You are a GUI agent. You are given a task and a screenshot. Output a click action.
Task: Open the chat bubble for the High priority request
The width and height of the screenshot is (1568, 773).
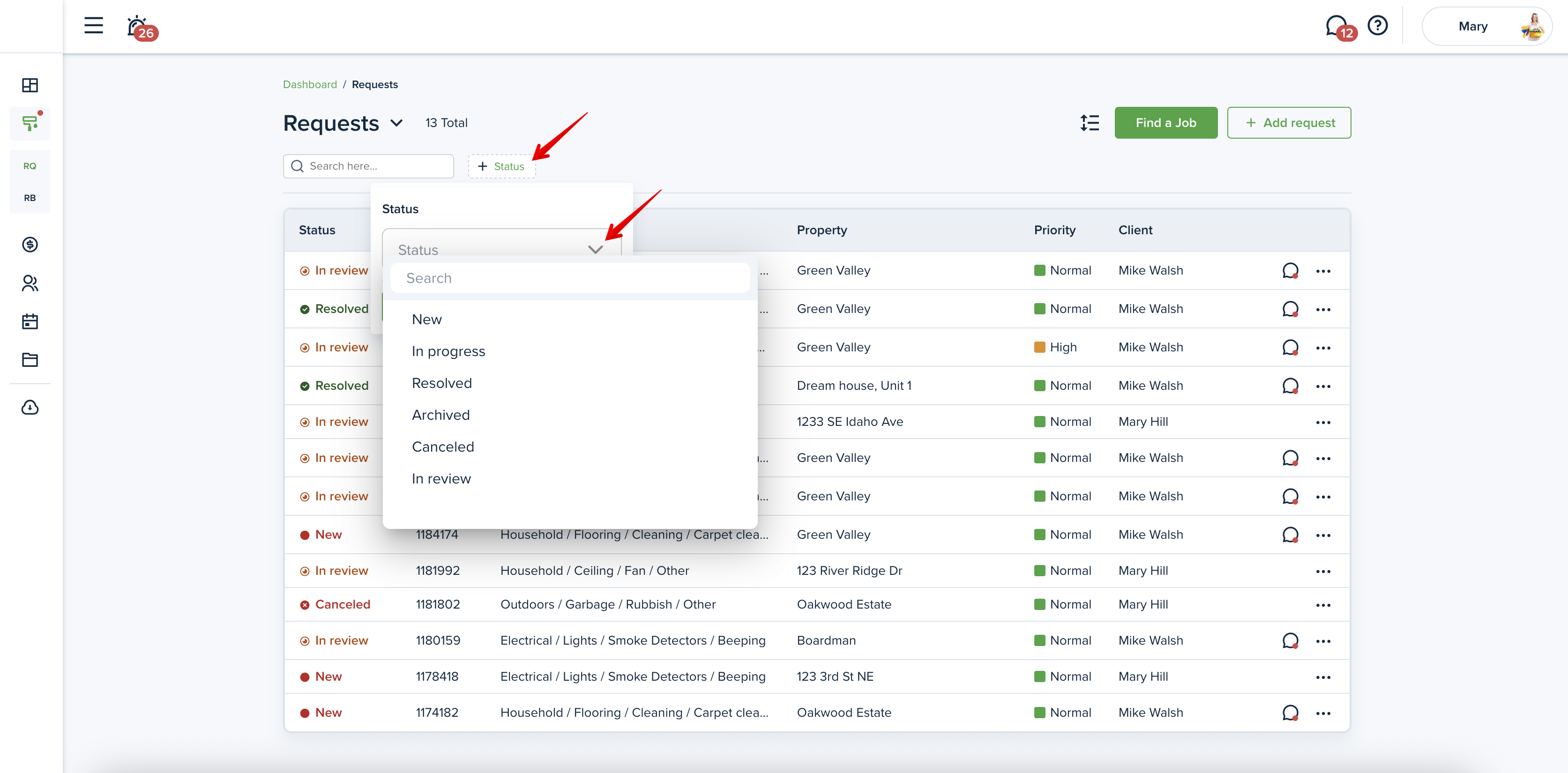1290,348
